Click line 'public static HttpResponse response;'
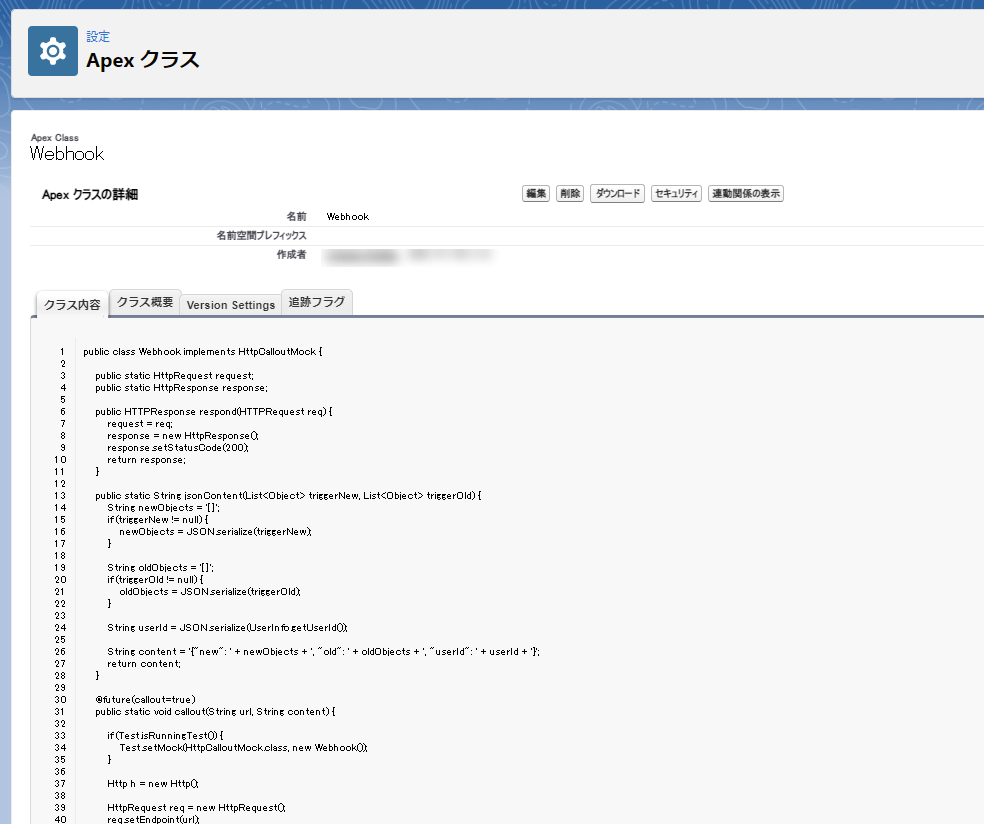Image resolution: width=984 pixels, height=824 pixels. tap(181, 388)
